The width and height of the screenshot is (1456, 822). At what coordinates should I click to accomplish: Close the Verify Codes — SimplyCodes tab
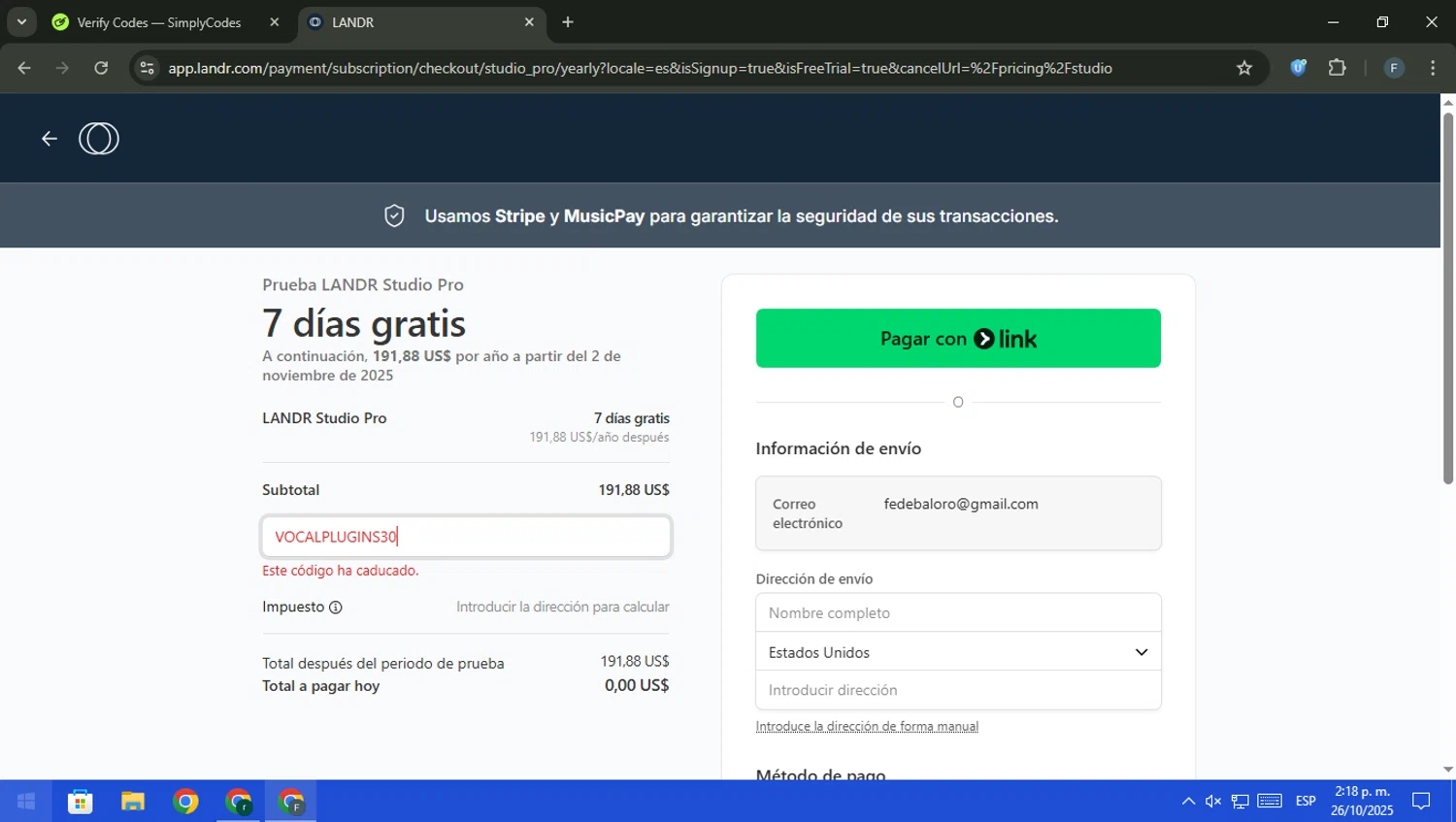coord(275,22)
